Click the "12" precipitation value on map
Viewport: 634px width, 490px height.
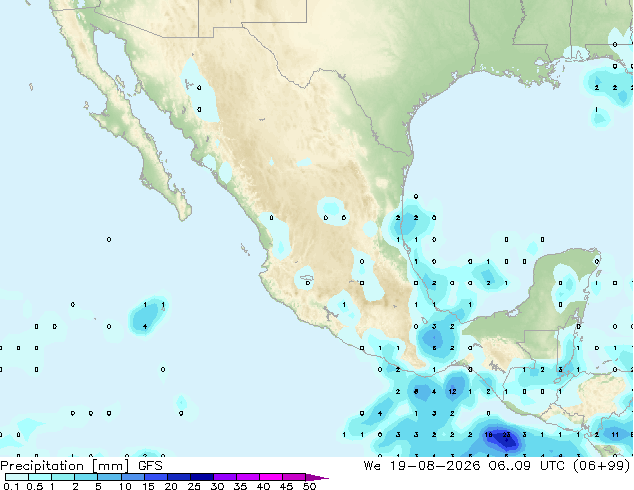point(452,391)
